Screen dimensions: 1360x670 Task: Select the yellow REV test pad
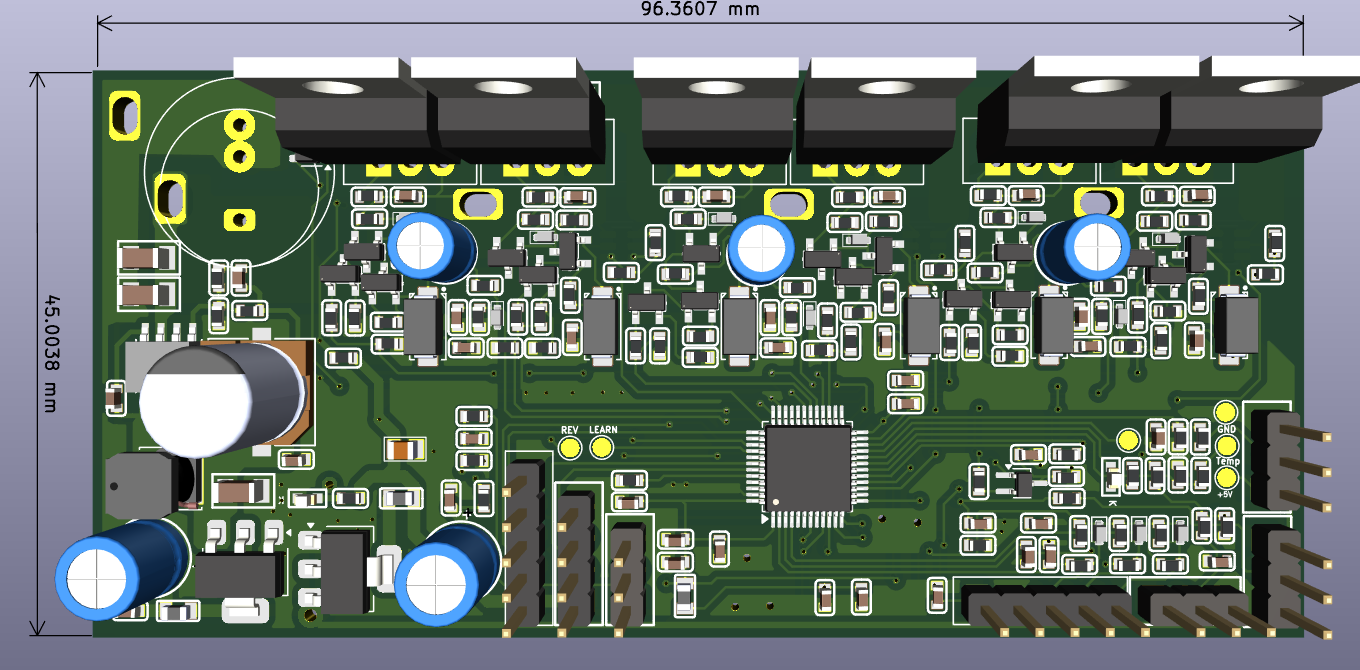click(x=570, y=446)
